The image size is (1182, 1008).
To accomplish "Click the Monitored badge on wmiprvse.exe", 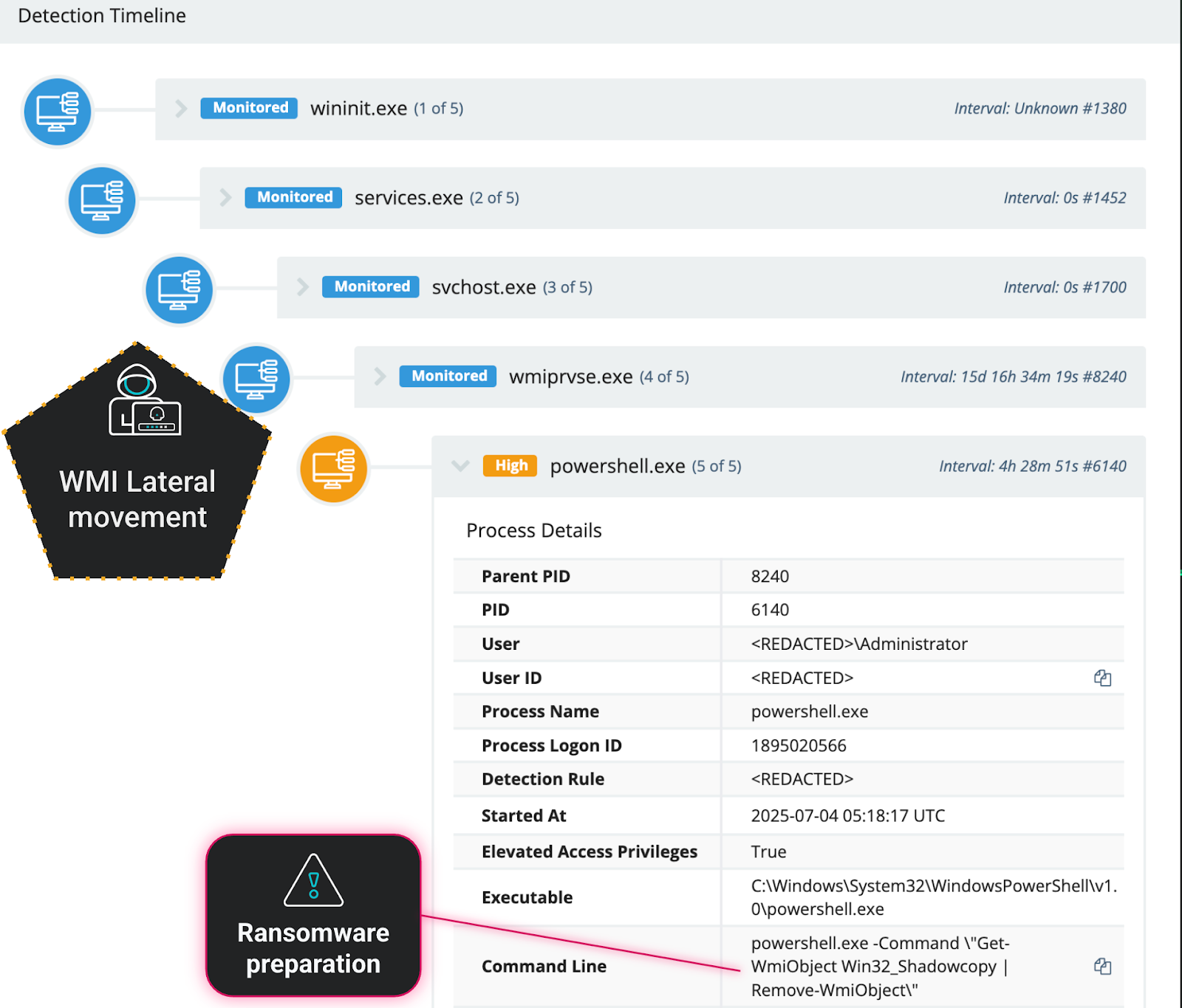I will pos(448,377).
